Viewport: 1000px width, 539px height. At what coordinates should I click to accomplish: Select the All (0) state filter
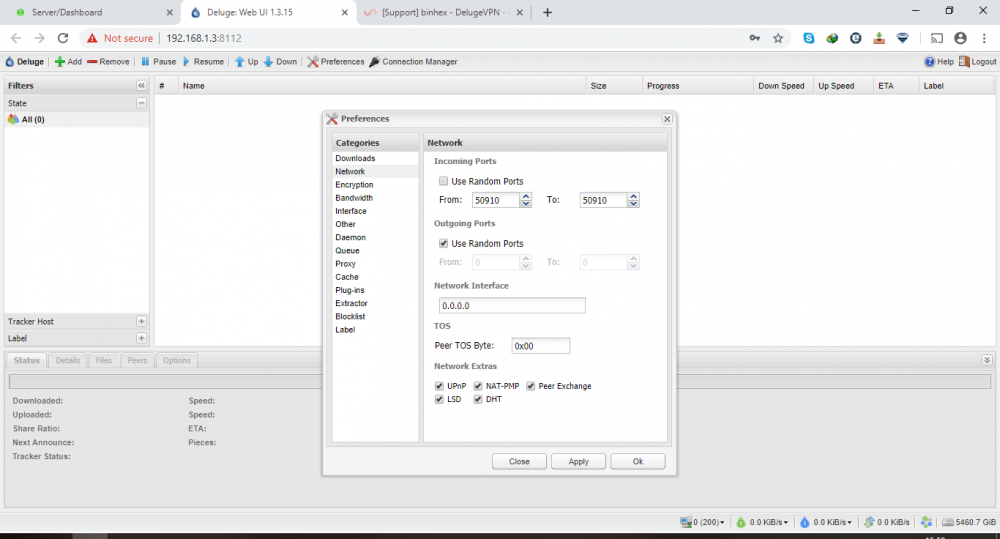coord(77,119)
